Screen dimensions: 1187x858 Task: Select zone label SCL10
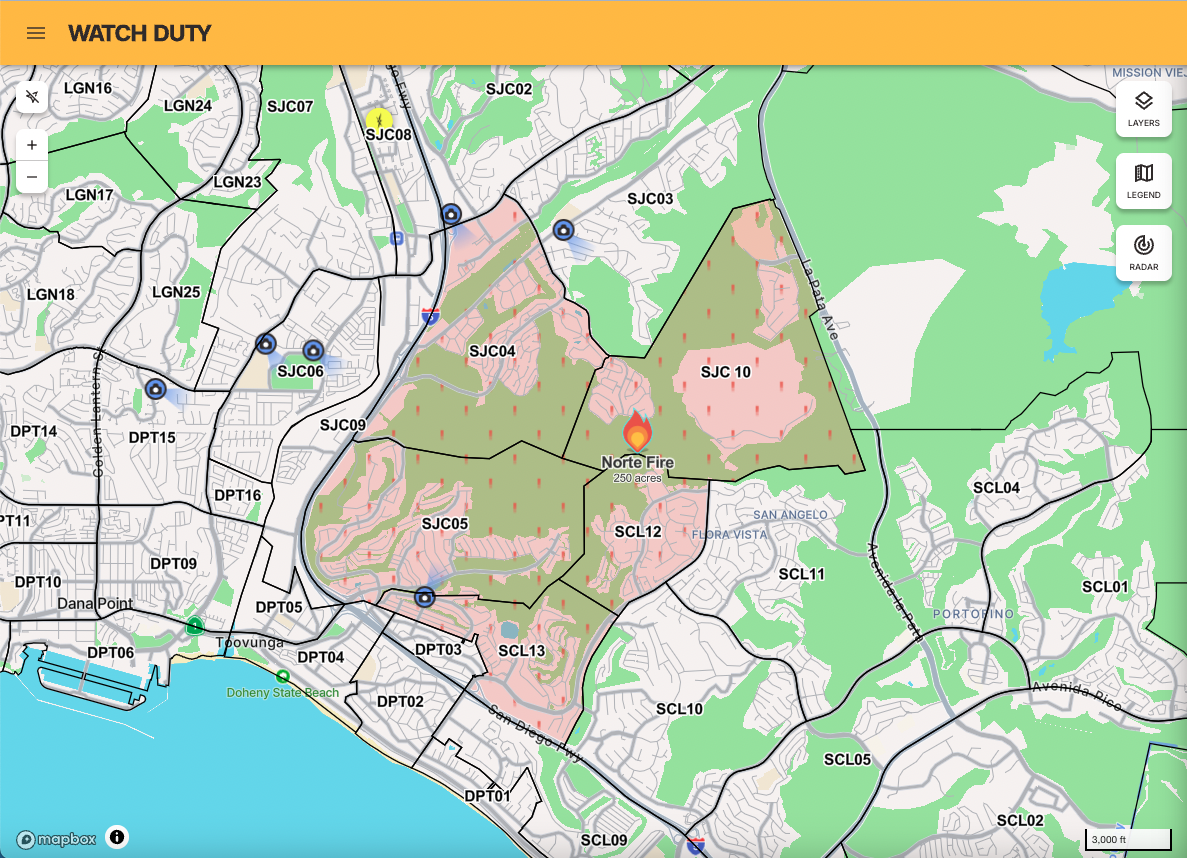coord(679,709)
